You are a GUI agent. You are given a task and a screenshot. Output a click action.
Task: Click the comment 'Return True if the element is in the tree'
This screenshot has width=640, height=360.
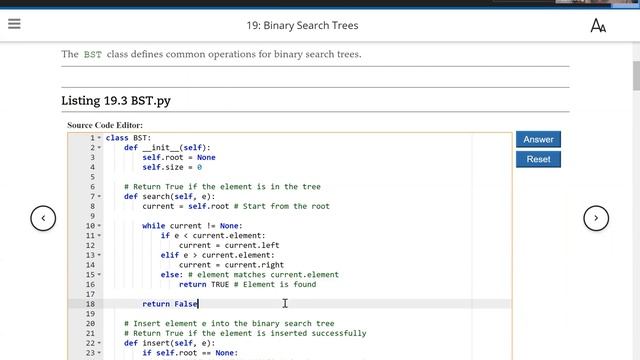click(222, 187)
